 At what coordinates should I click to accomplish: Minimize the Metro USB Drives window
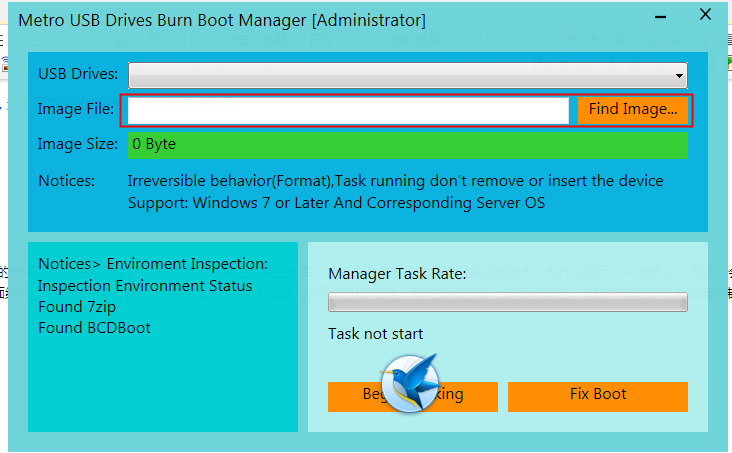(660, 17)
